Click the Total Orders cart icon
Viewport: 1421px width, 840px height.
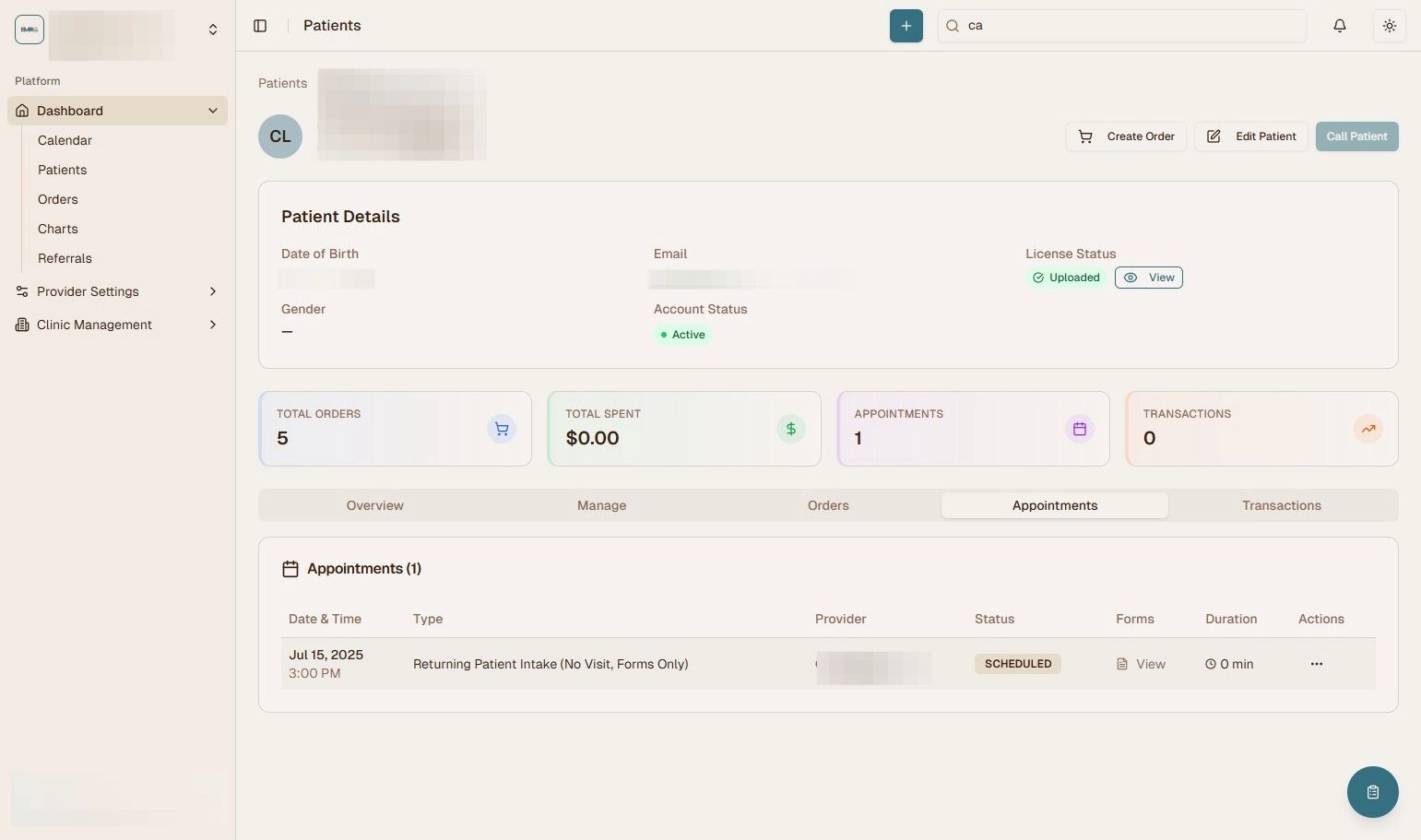click(x=502, y=429)
